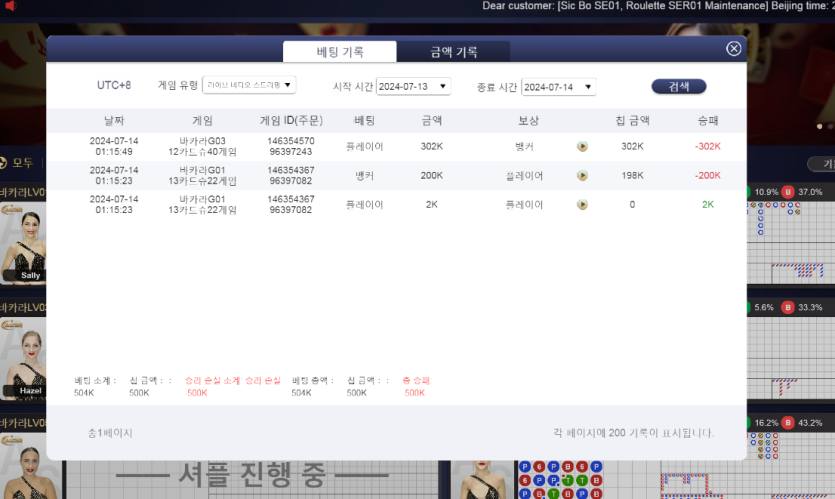Click the 승패 column header
Image resolution: width=835 pixels, height=499 pixels.
[x=708, y=120]
